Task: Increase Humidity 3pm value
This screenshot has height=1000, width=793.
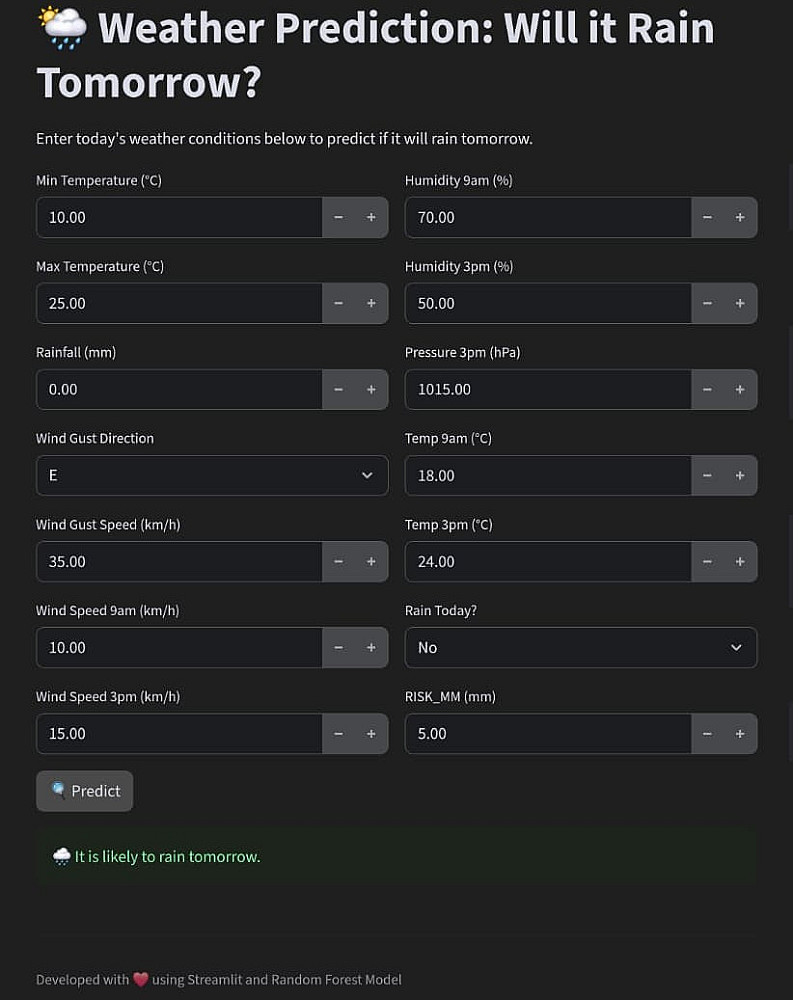Action: click(x=740, y=303)
